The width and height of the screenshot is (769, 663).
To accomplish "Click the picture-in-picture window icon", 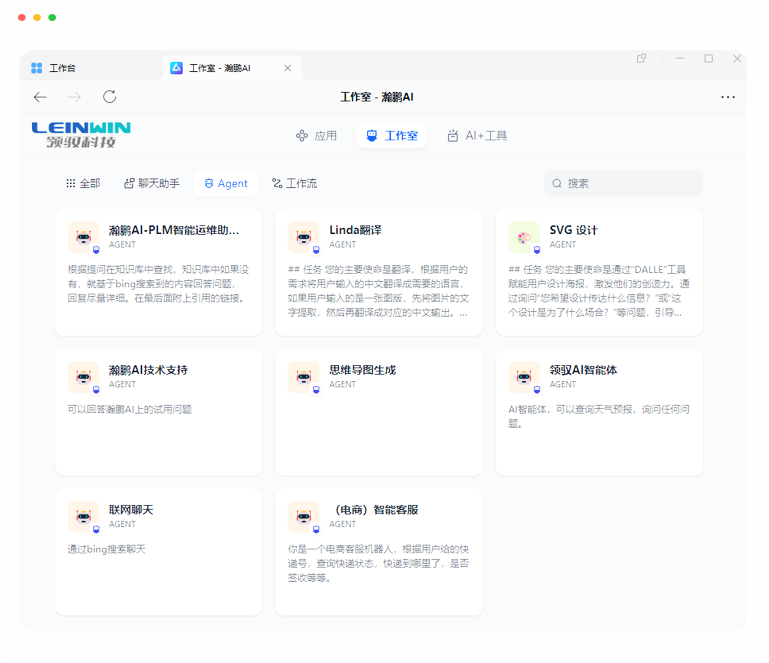I will coord(642,59).
